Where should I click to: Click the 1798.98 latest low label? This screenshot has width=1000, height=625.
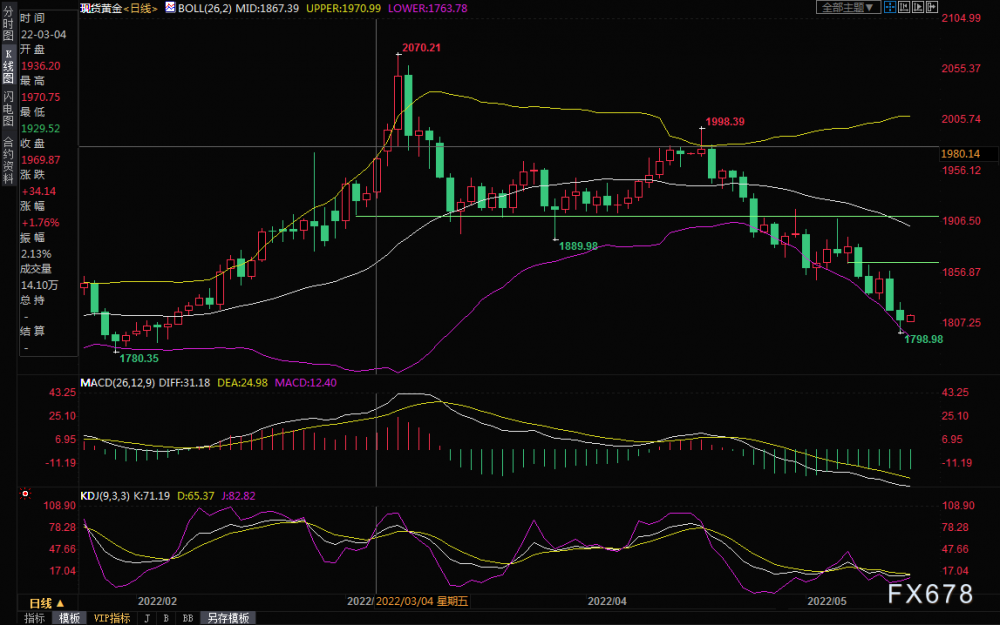click(x=923, y=339)
